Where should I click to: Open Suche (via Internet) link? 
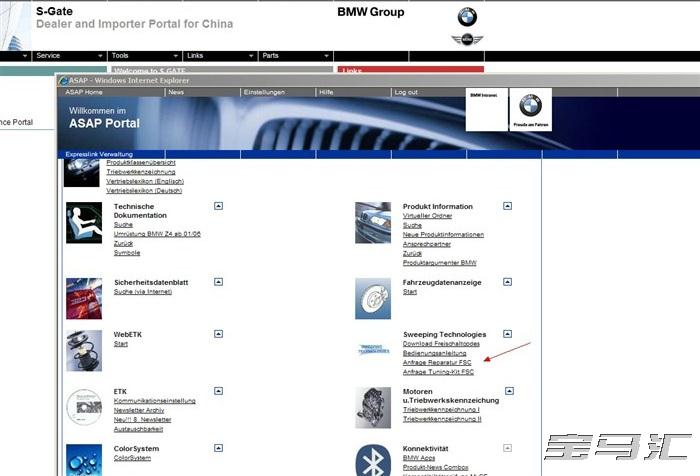(143, 292)
